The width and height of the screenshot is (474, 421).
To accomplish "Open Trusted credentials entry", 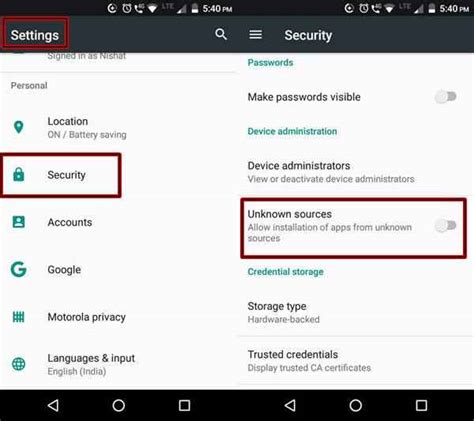I will [355, 361].
